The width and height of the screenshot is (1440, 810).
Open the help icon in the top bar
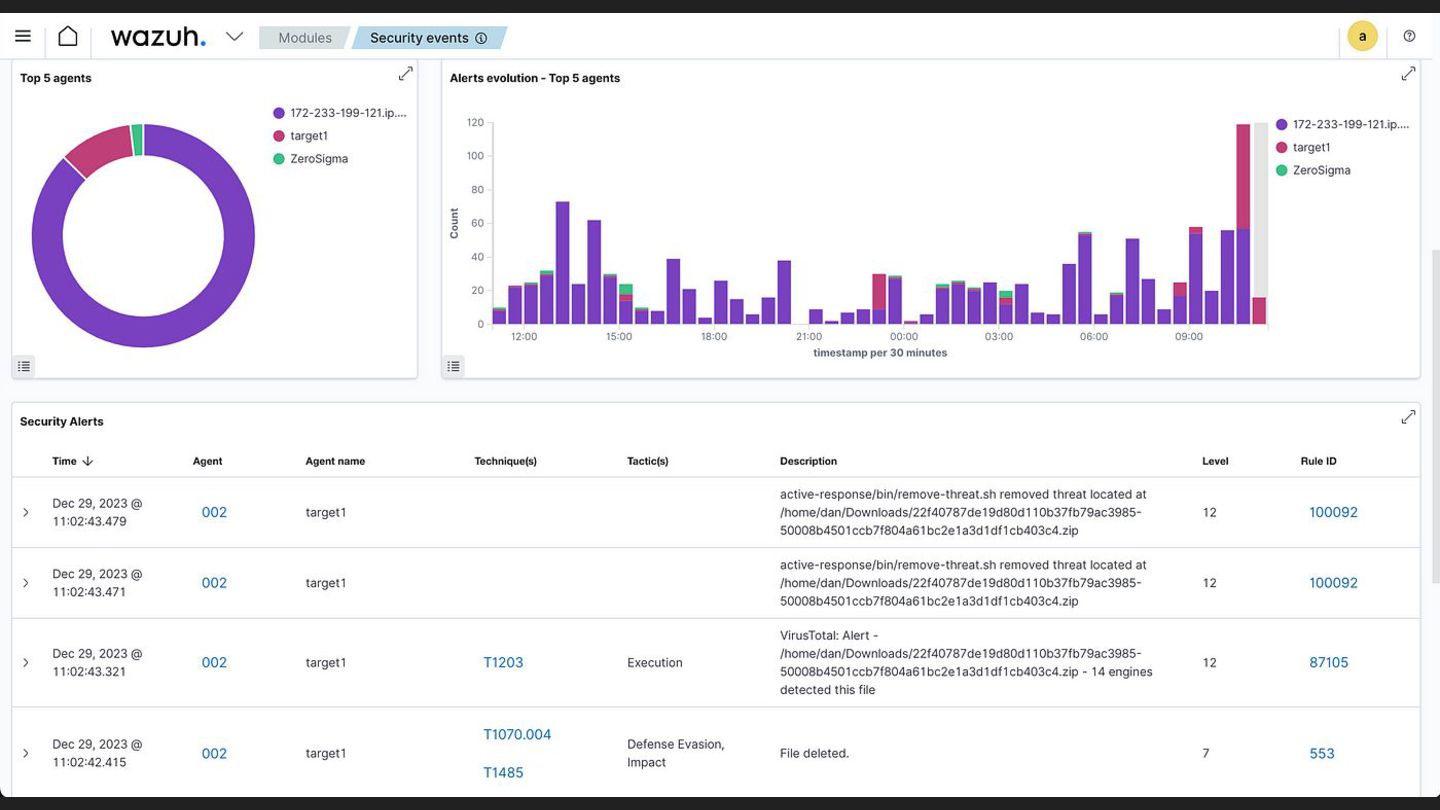(x=1409, y=37)
